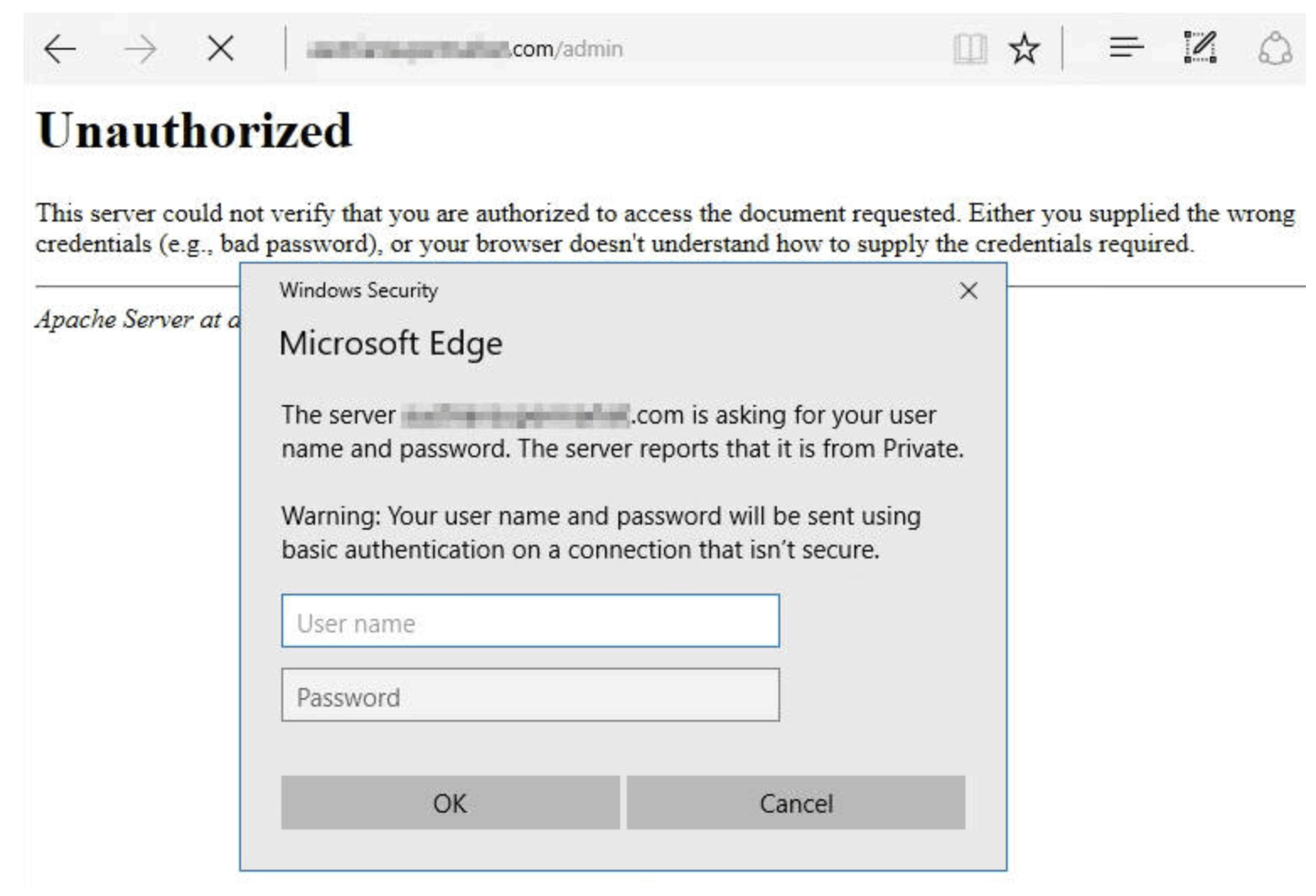Focus the User name field

pyautogui.click(x=530, y=621)
